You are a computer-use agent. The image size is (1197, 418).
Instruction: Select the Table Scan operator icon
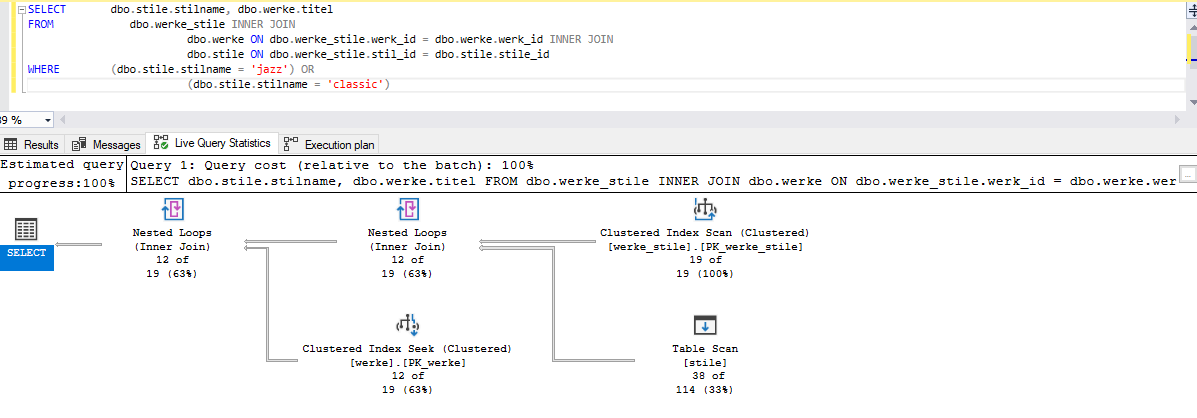705,325
